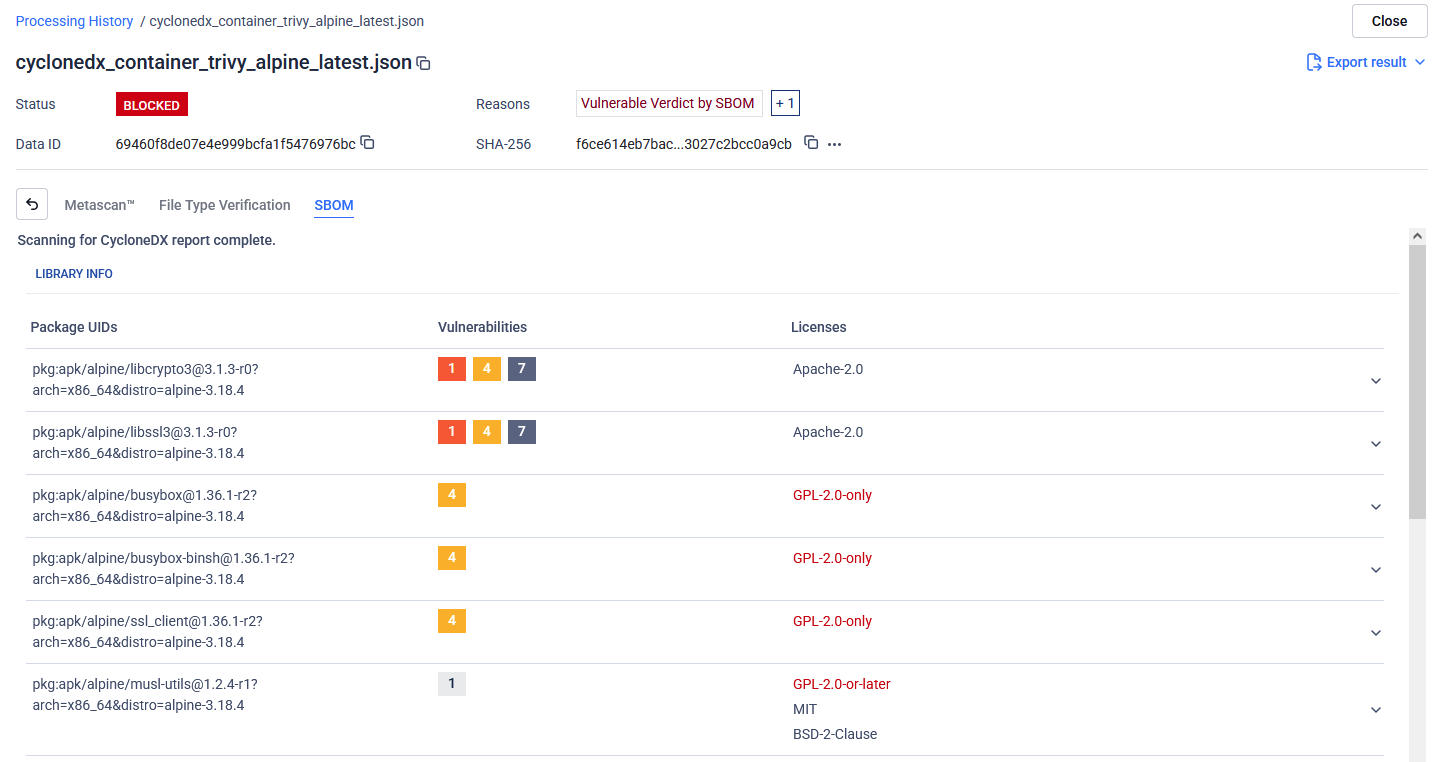Click the Export result file icon
The height and width of the screenshot is (762, 1453).
pyautogui.click(x=1314, y=62)
